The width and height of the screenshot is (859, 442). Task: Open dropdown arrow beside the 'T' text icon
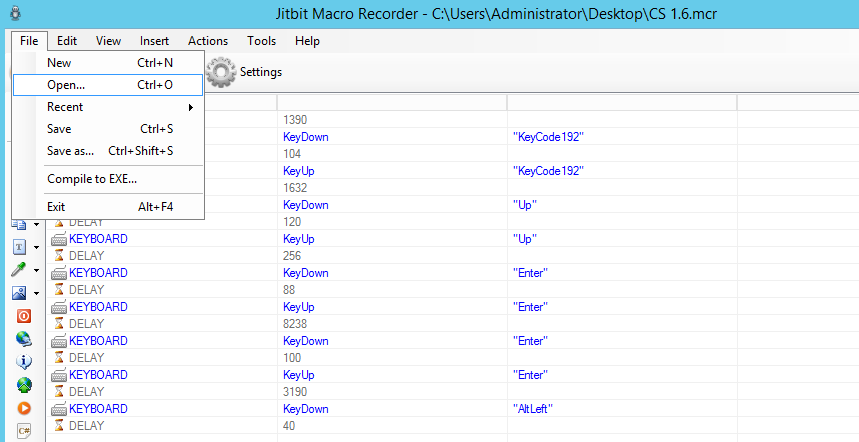[x=36, y=247]
